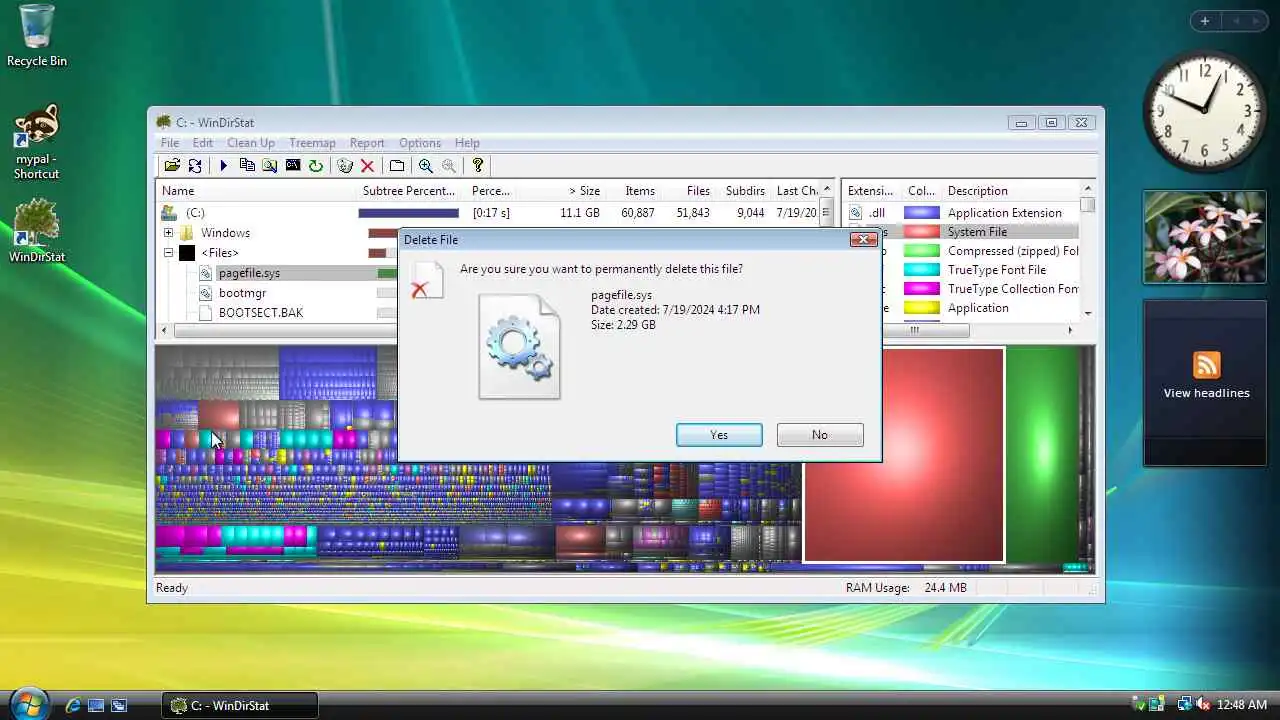Click the Subdirs column header

(743, 191)
